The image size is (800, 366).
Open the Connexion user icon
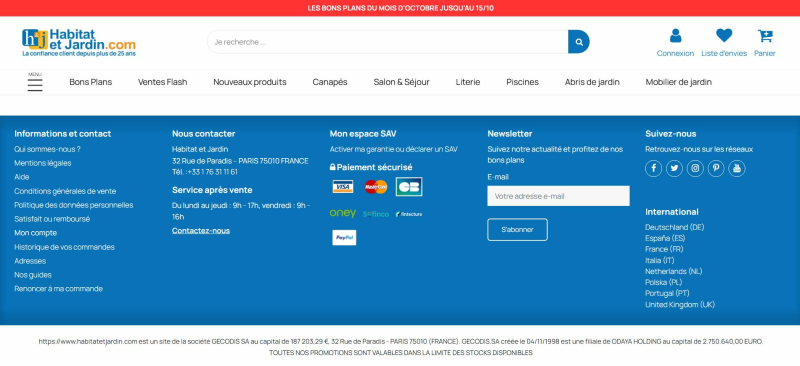tap(675, 36)
